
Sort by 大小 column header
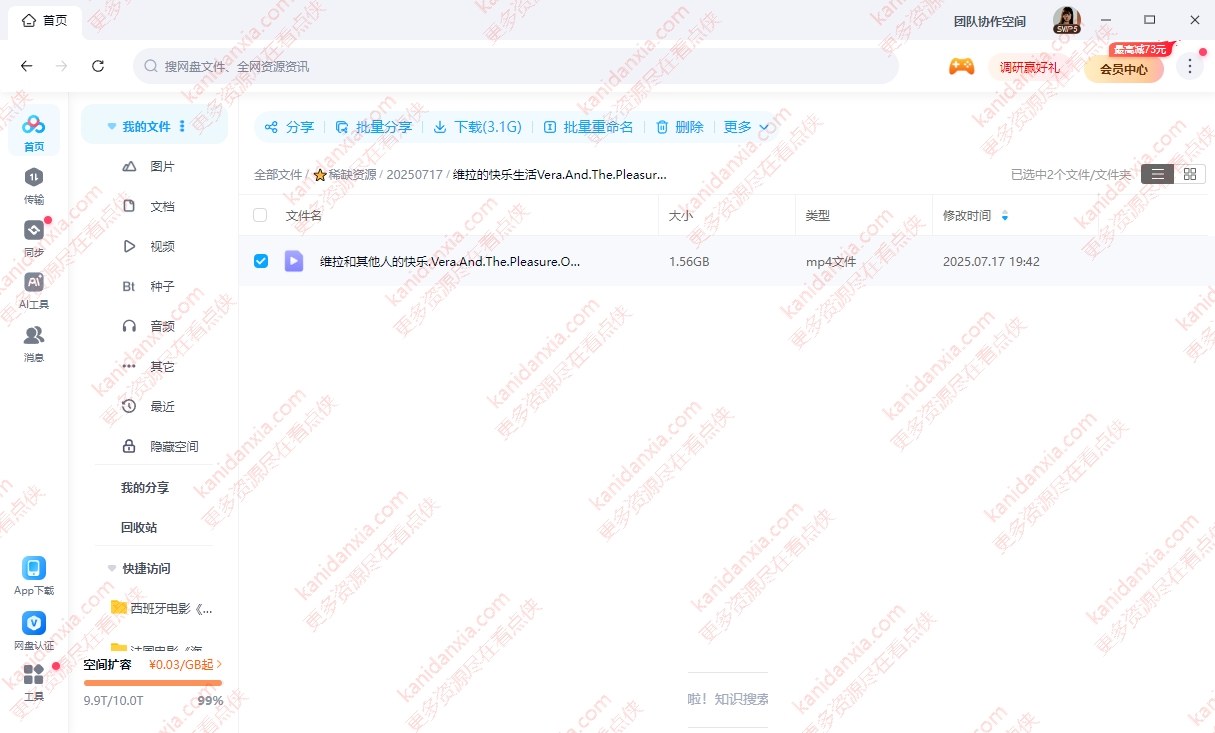(681, 215)
